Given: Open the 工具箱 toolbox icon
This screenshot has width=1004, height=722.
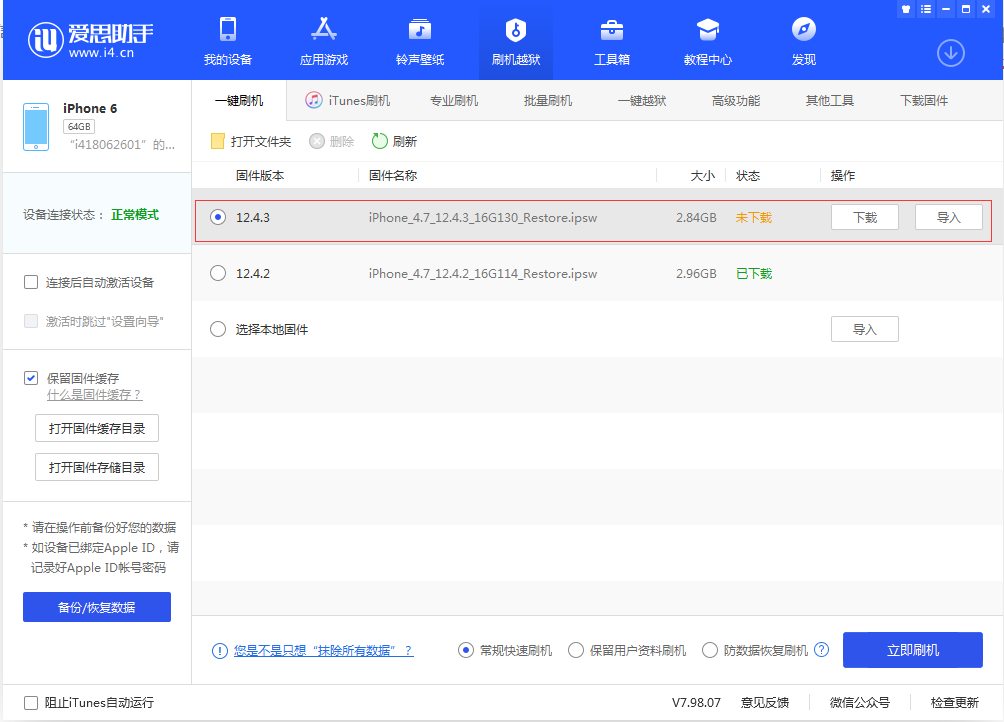Looking at the screenshot, I should click(x=611, y=29).
